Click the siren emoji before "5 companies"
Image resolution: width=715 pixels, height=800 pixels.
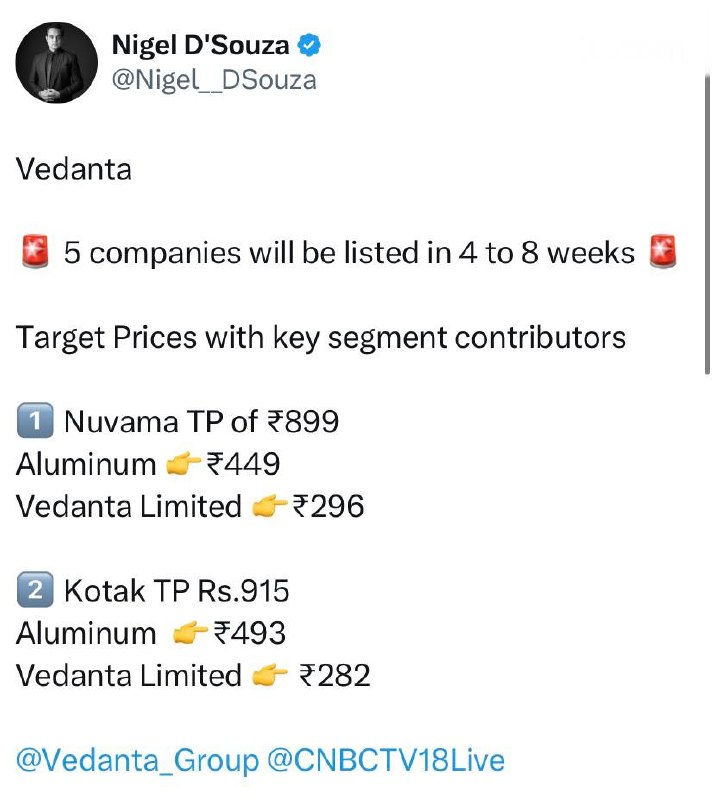[x=34, y=253]
